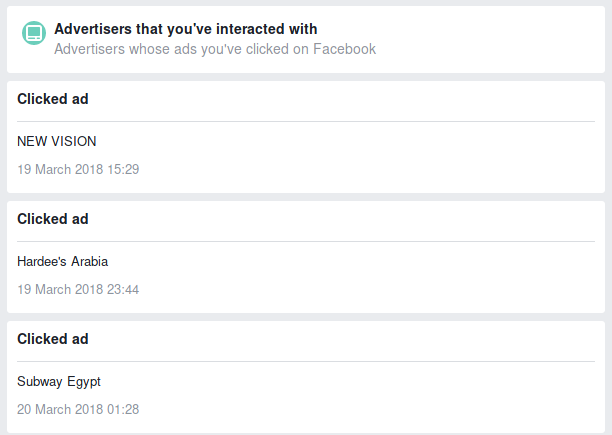Screen dimensions: 612x435
Task: Click the 19 March 2018 23:44 timestamp
Action: 78,289
